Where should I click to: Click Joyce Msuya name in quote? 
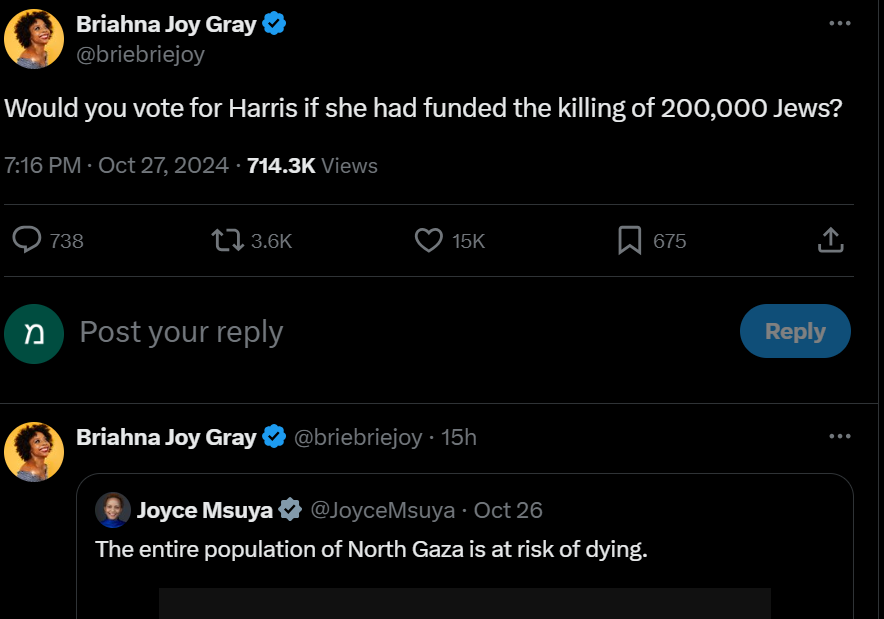(x=204, y=510)
